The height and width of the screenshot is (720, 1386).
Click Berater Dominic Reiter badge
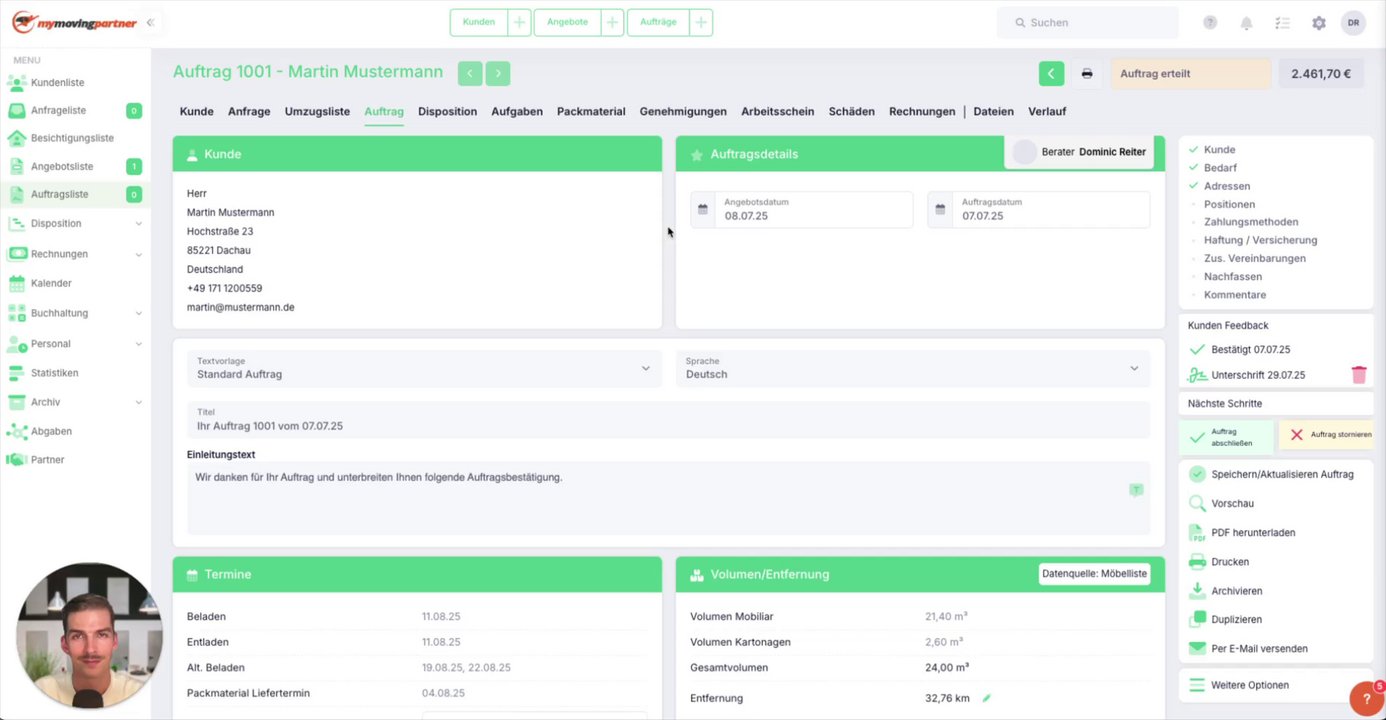pos(1080,152)
